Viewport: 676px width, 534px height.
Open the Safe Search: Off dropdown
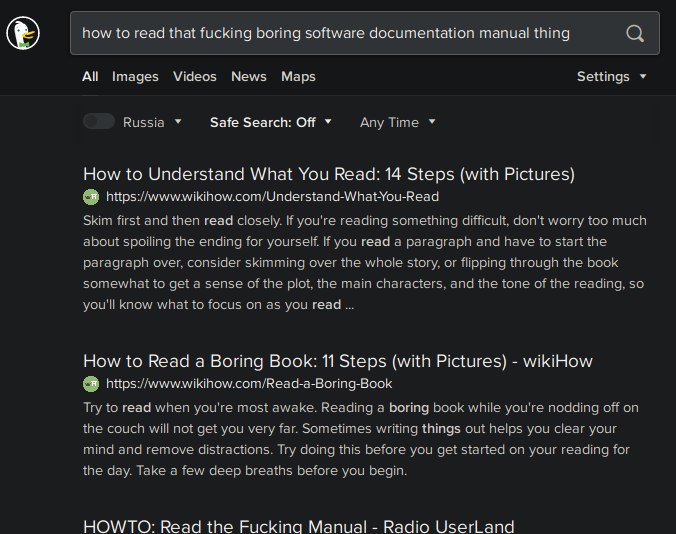pyautogui.click(x=270, y=122)
